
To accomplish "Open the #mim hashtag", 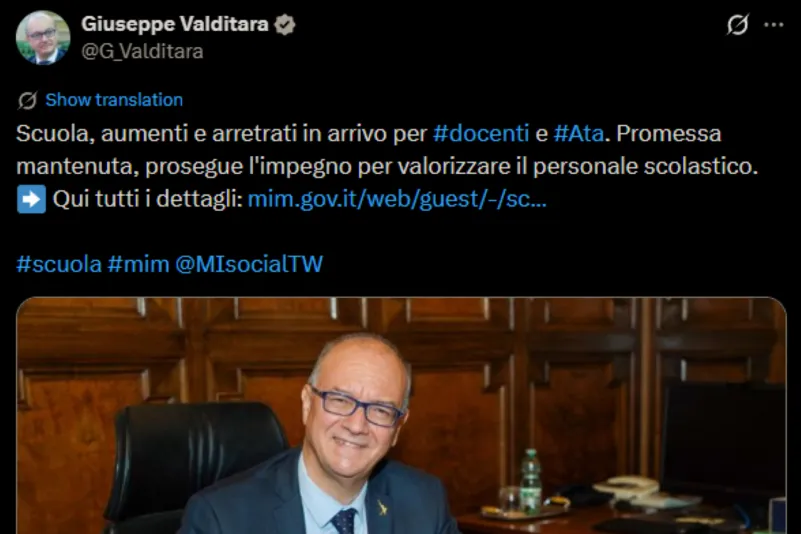I will 138,264.
